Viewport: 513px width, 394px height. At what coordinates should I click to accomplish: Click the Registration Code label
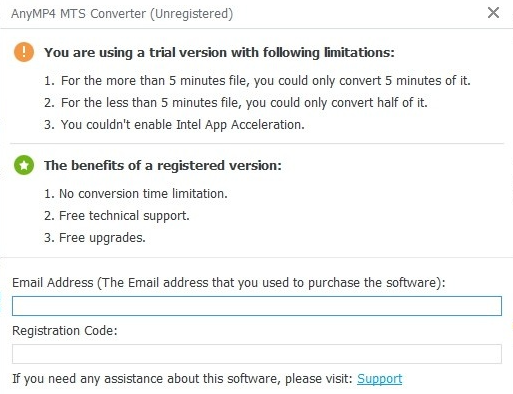pos(65,331)
